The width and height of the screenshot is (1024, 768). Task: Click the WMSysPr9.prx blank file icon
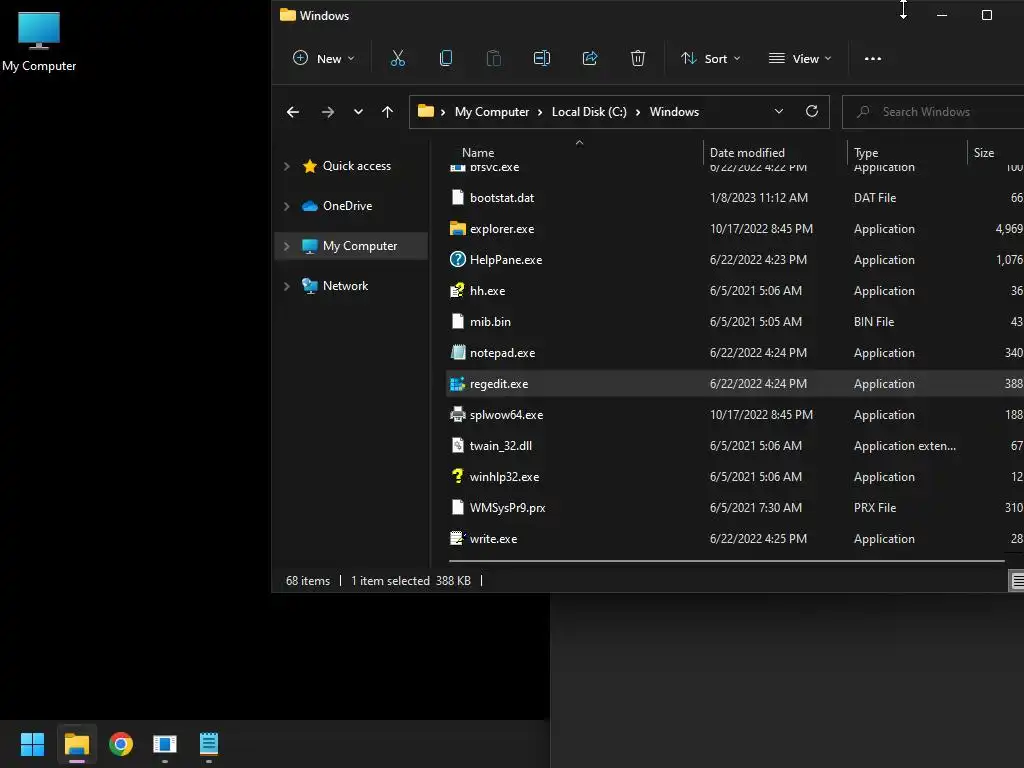[458, 507]
